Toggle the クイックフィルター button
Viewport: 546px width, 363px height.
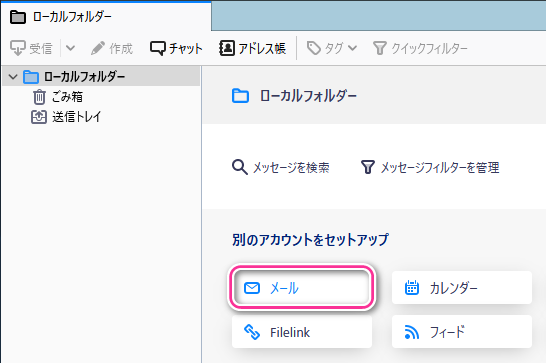tap(420, 48)
